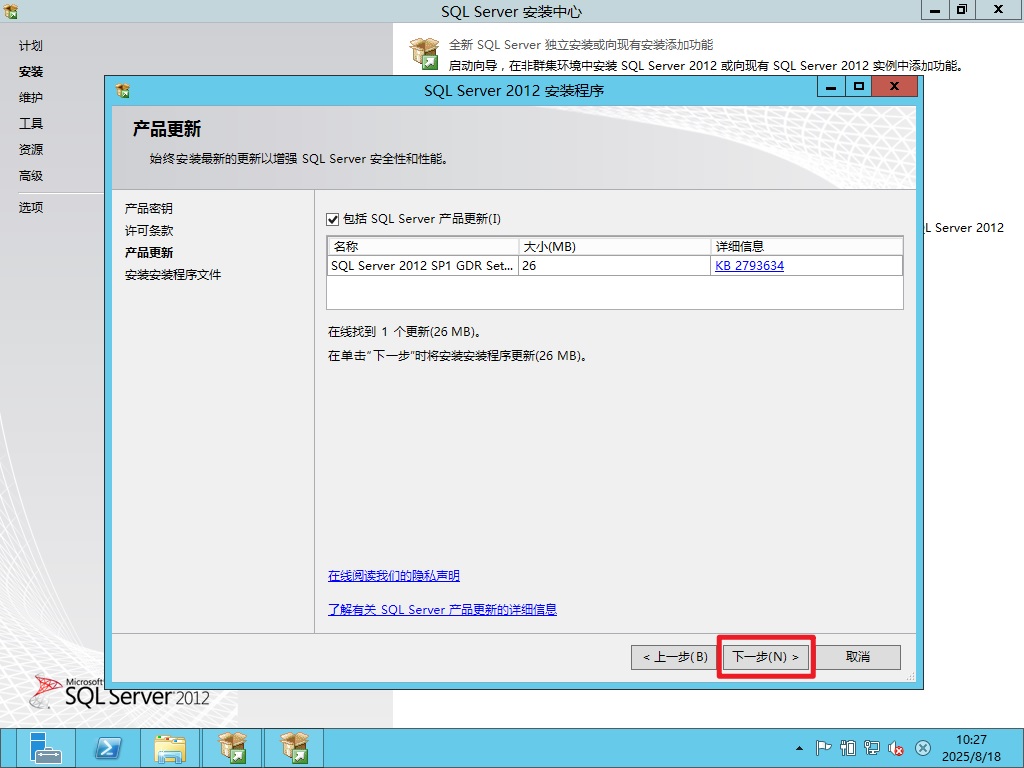Select the 产品密钥 step in the wizard
The image size is (1024, 768).
pos(149,208)
